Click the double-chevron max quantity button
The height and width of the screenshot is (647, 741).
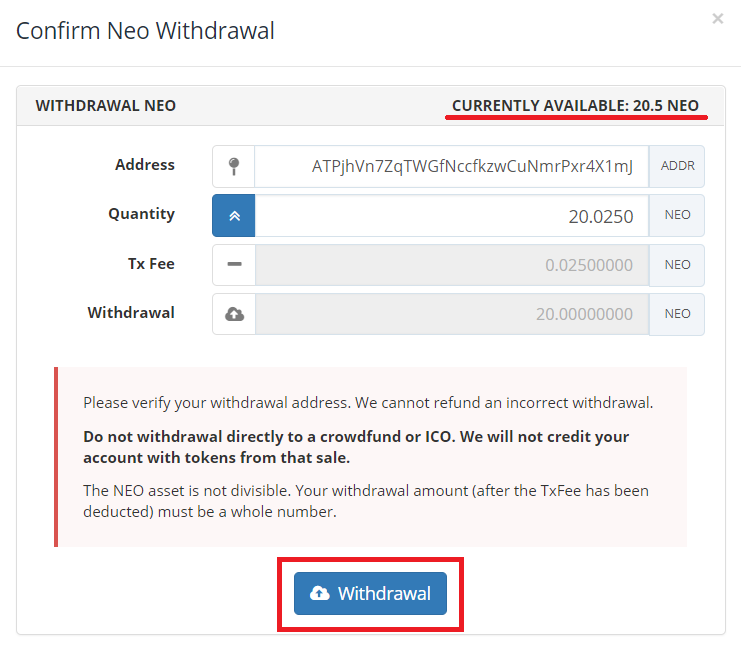pyautogui.click(x=233, y=216)
